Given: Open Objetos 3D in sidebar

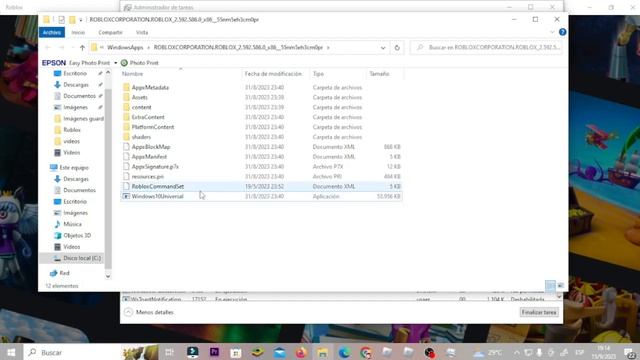Looking at the screenshot, I should [77, 236].
